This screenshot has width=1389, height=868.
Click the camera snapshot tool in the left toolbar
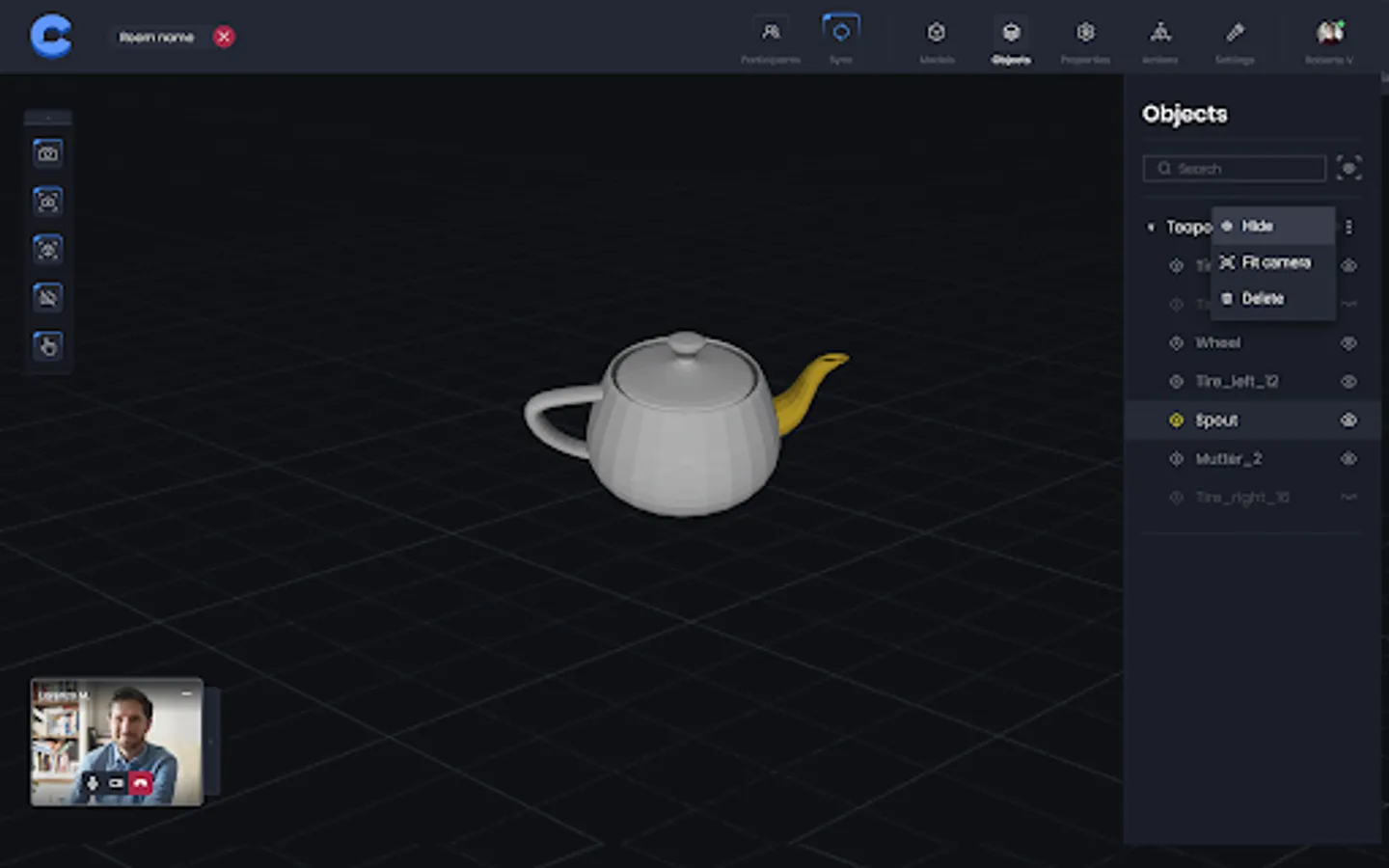tap(47, 153)
